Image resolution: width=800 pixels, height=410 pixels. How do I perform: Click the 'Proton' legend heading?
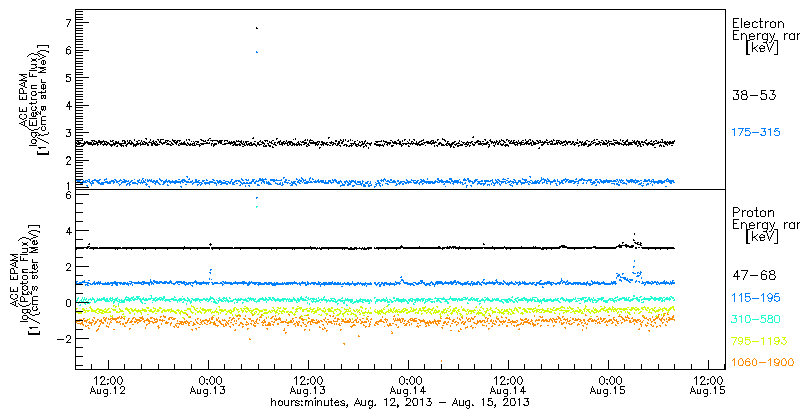point(753,213)
